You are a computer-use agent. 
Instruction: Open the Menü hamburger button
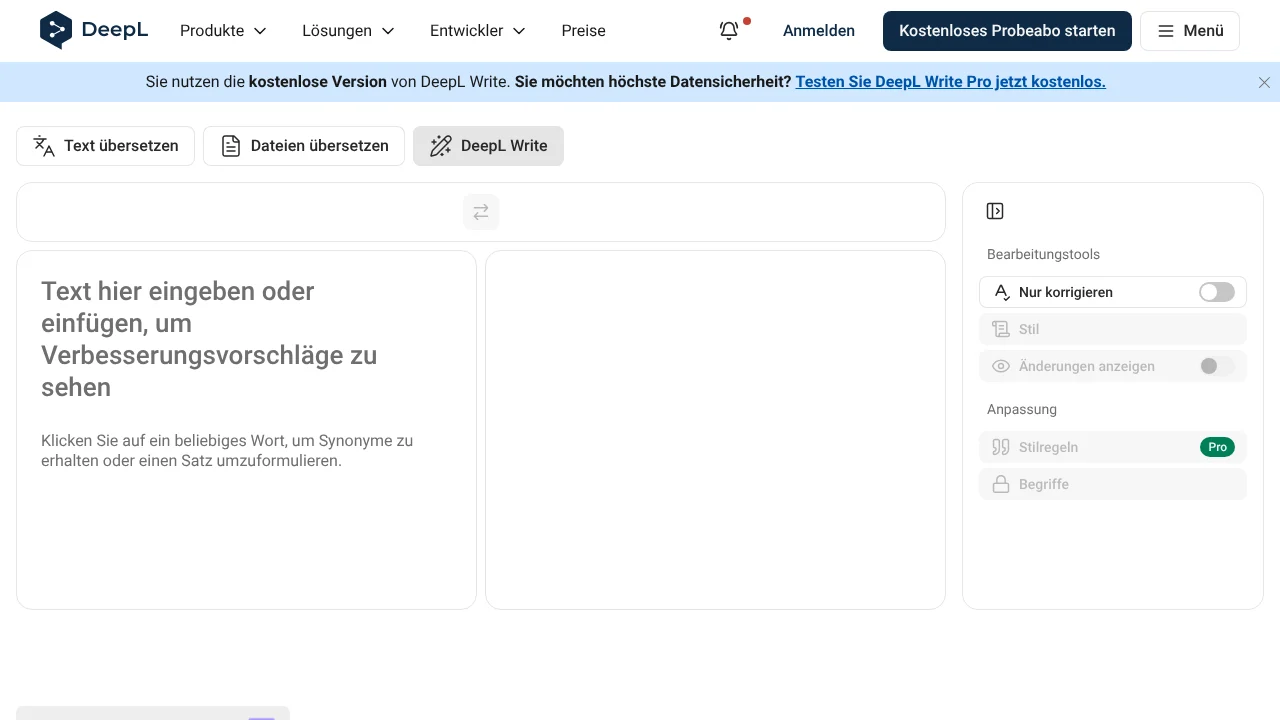tap(1190, 31)
